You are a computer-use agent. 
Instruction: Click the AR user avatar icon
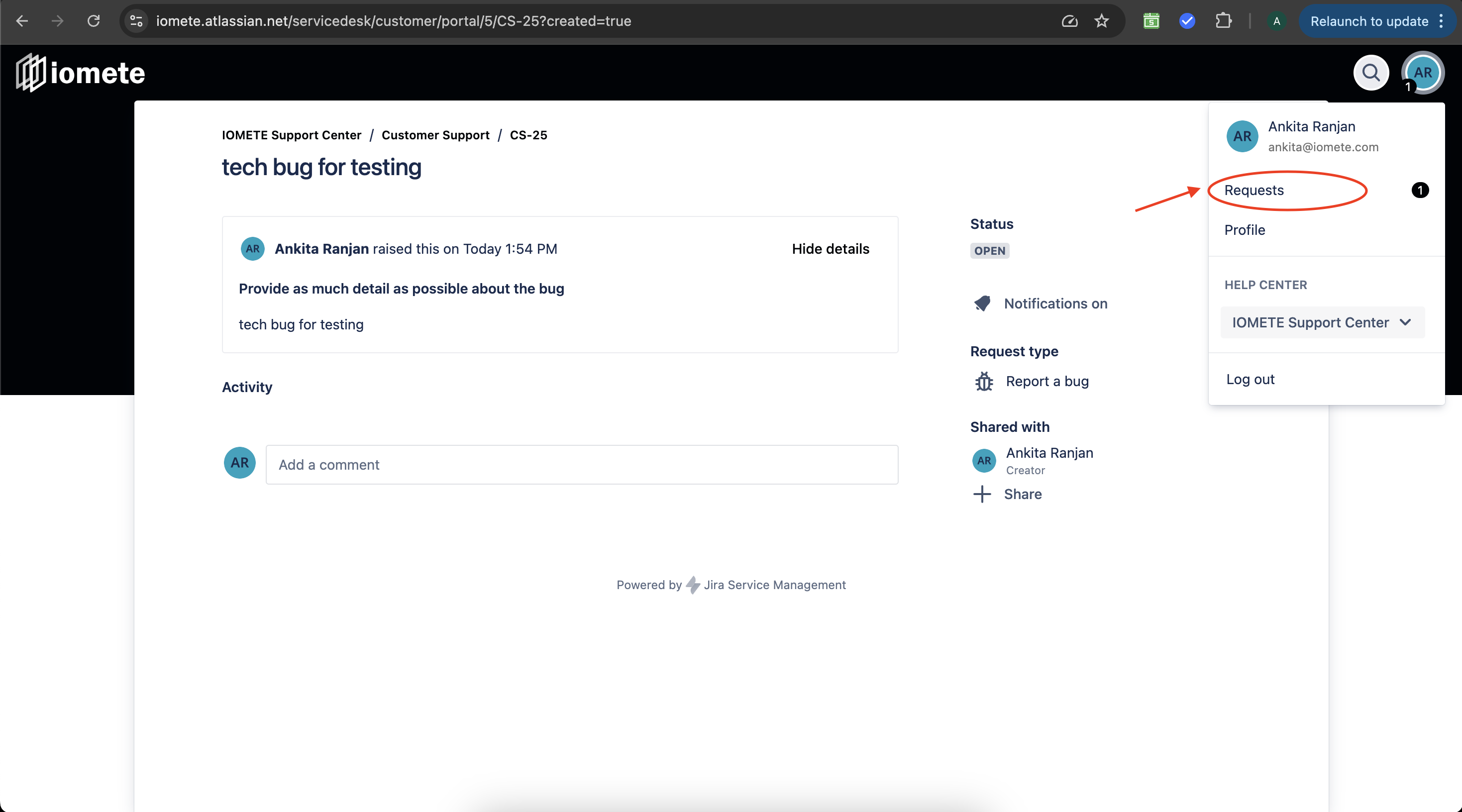click(1422, 72)
